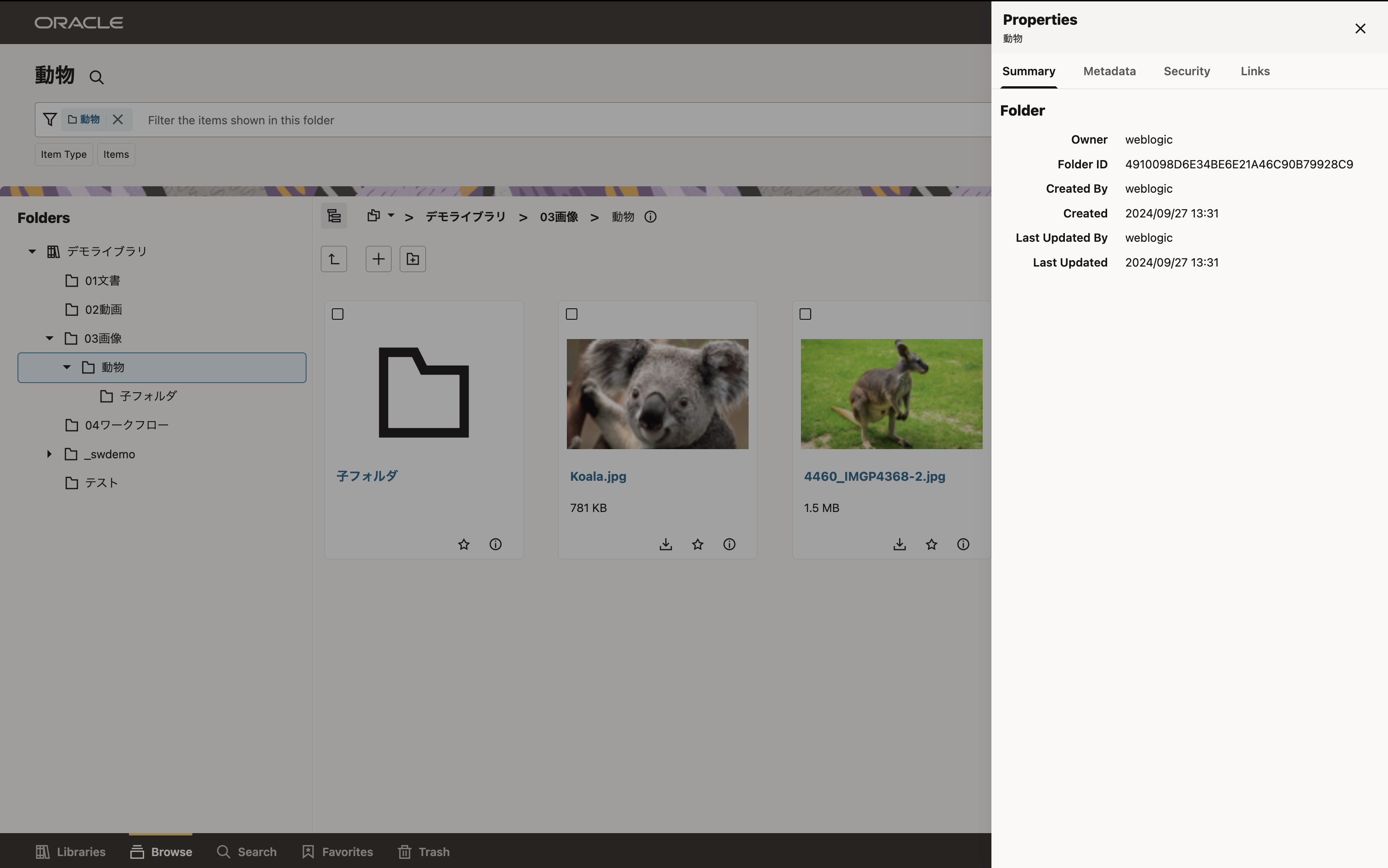Select the Koala.jpg checkbox
This screenshot has width=1388, height=868.
pyautogui.click(x=571, y=314)
